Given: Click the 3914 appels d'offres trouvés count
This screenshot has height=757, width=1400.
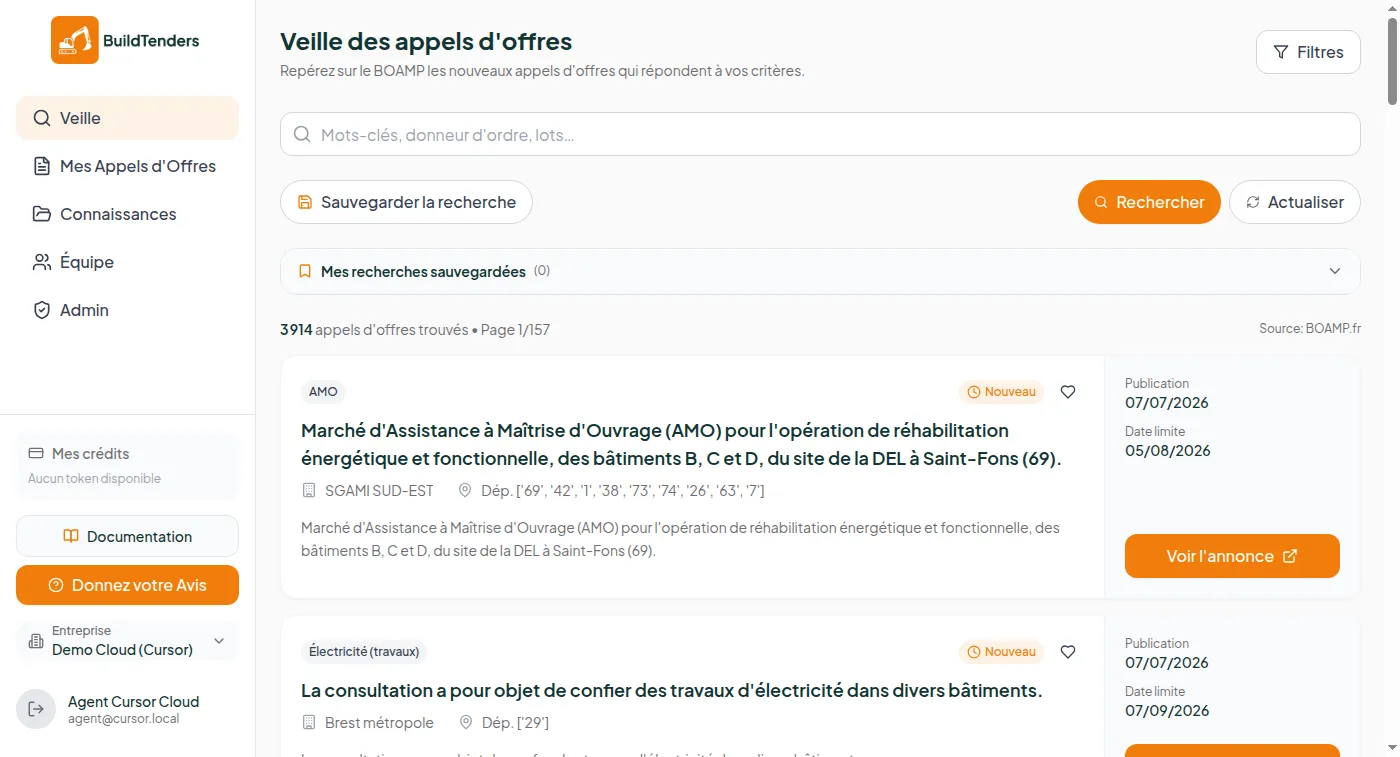Looking at the screenshot, I should tap(374, 329).
